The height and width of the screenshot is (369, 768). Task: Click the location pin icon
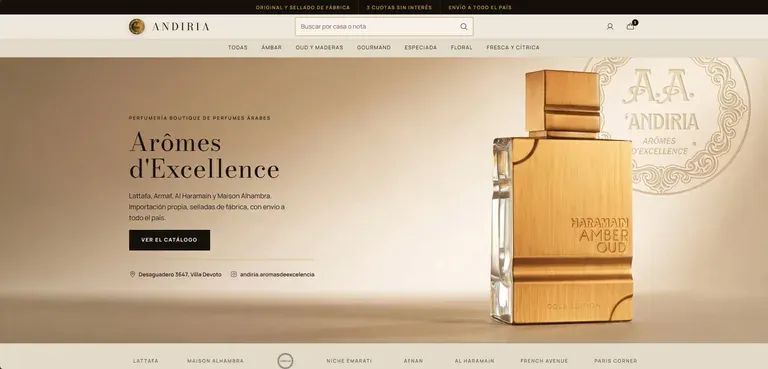[x=132, y=274]
